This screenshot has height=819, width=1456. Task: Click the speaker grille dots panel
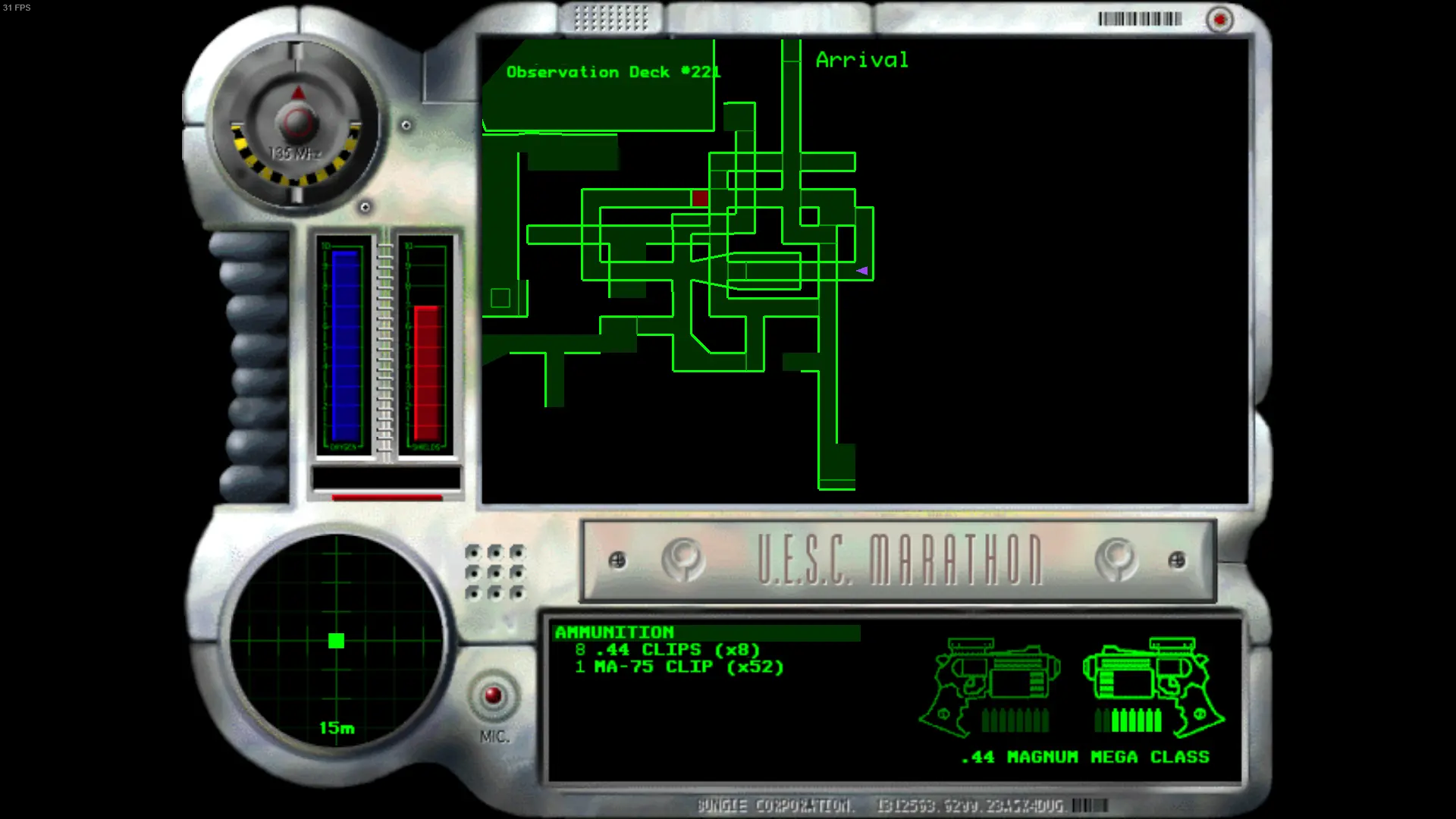coord(495,572)
